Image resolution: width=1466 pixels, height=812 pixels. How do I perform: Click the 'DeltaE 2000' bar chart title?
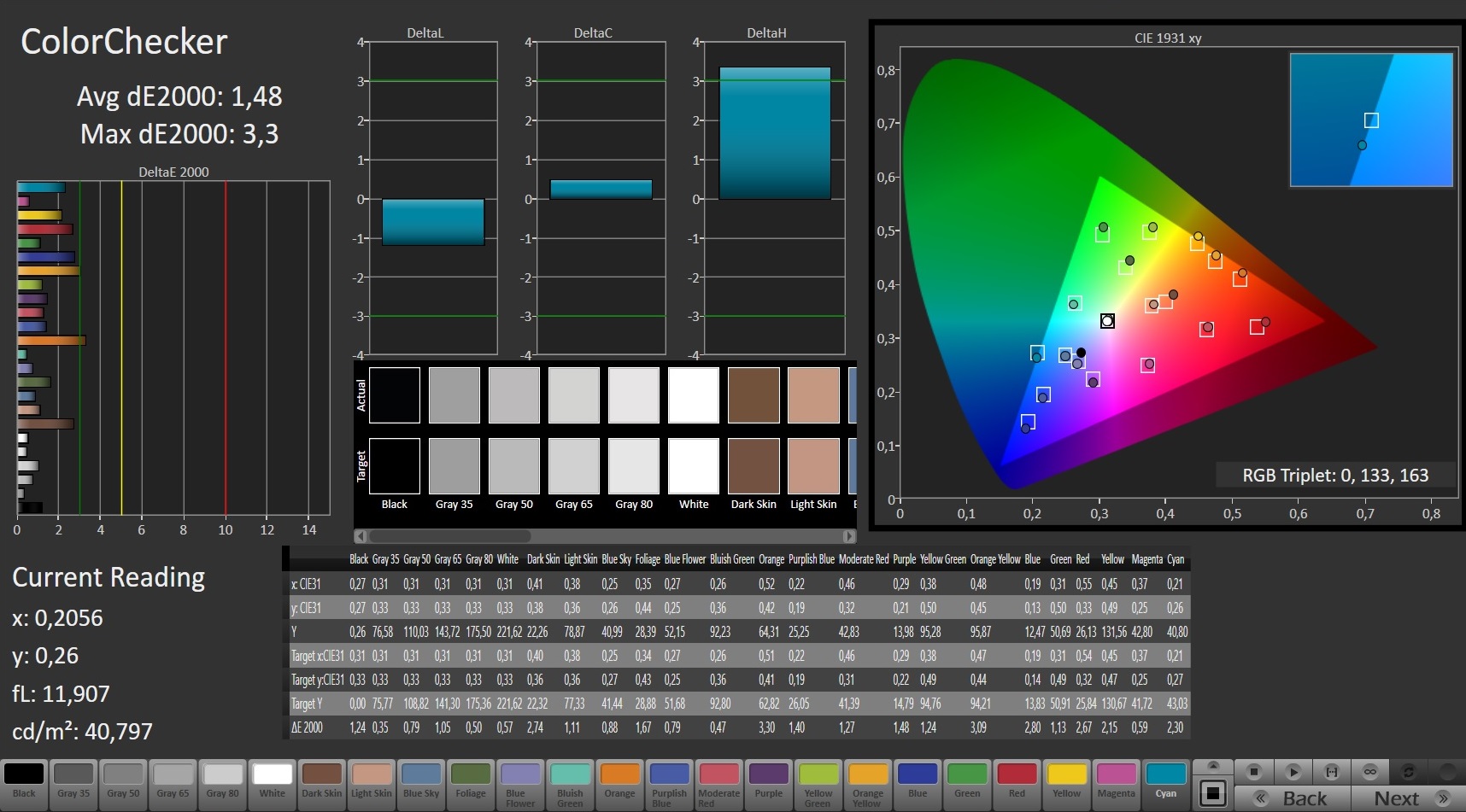(173, 172)
